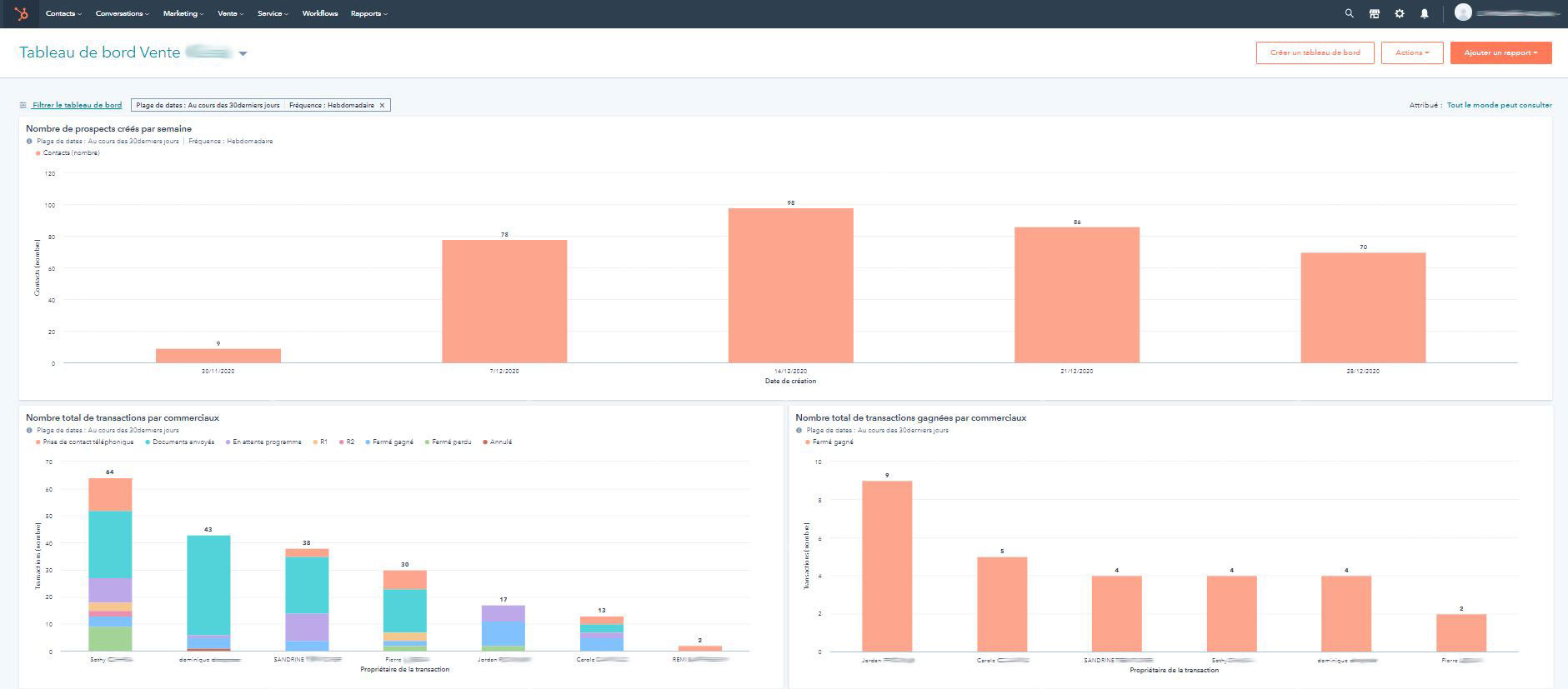Click info icon under 'Nombre de prospects créés'
This screenshot has width=1568, height=689.
pos(30,142)
